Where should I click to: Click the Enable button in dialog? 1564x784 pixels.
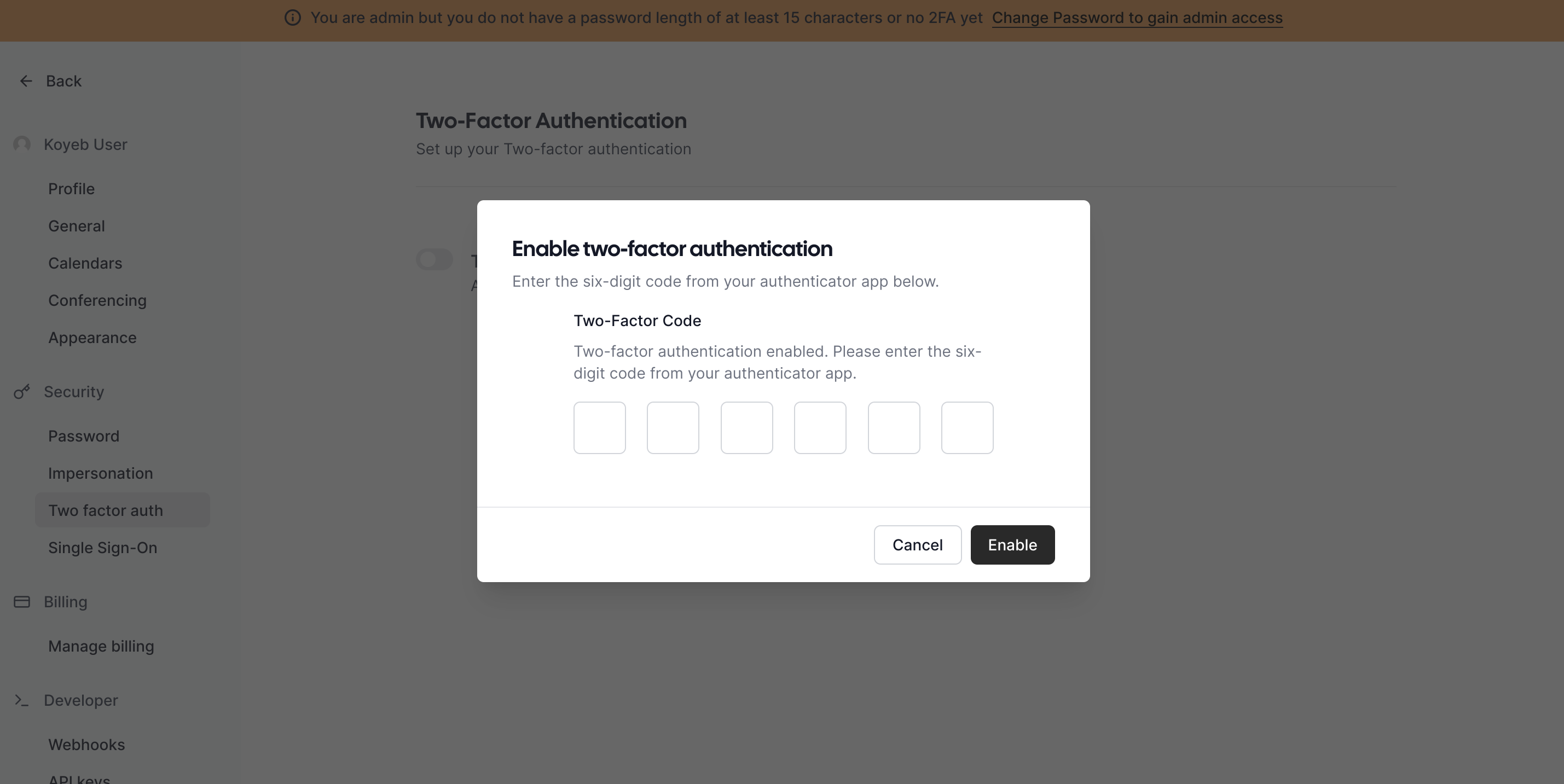(x=1012, y=544)
